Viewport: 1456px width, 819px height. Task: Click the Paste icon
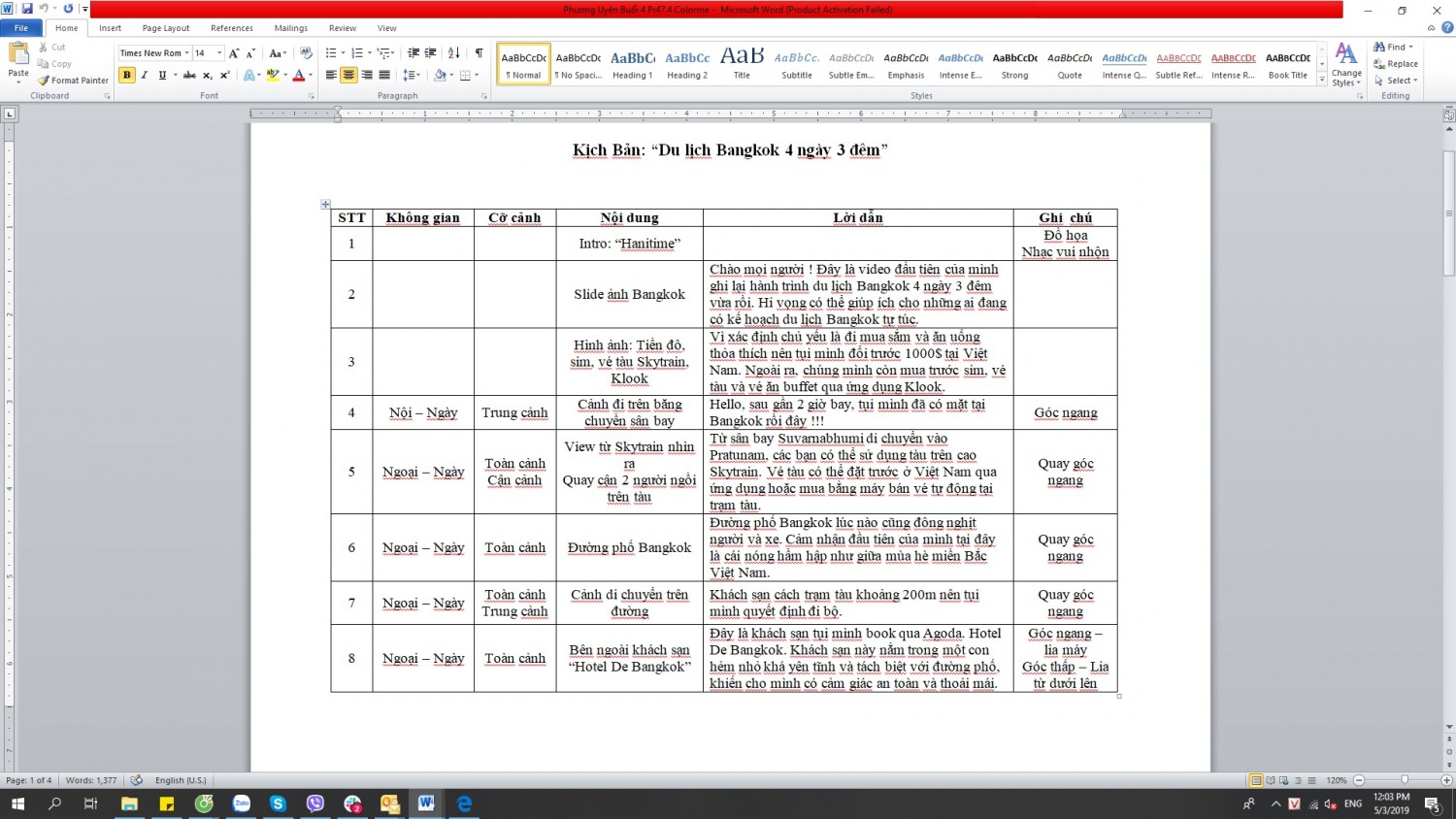[x=18, y=60]
